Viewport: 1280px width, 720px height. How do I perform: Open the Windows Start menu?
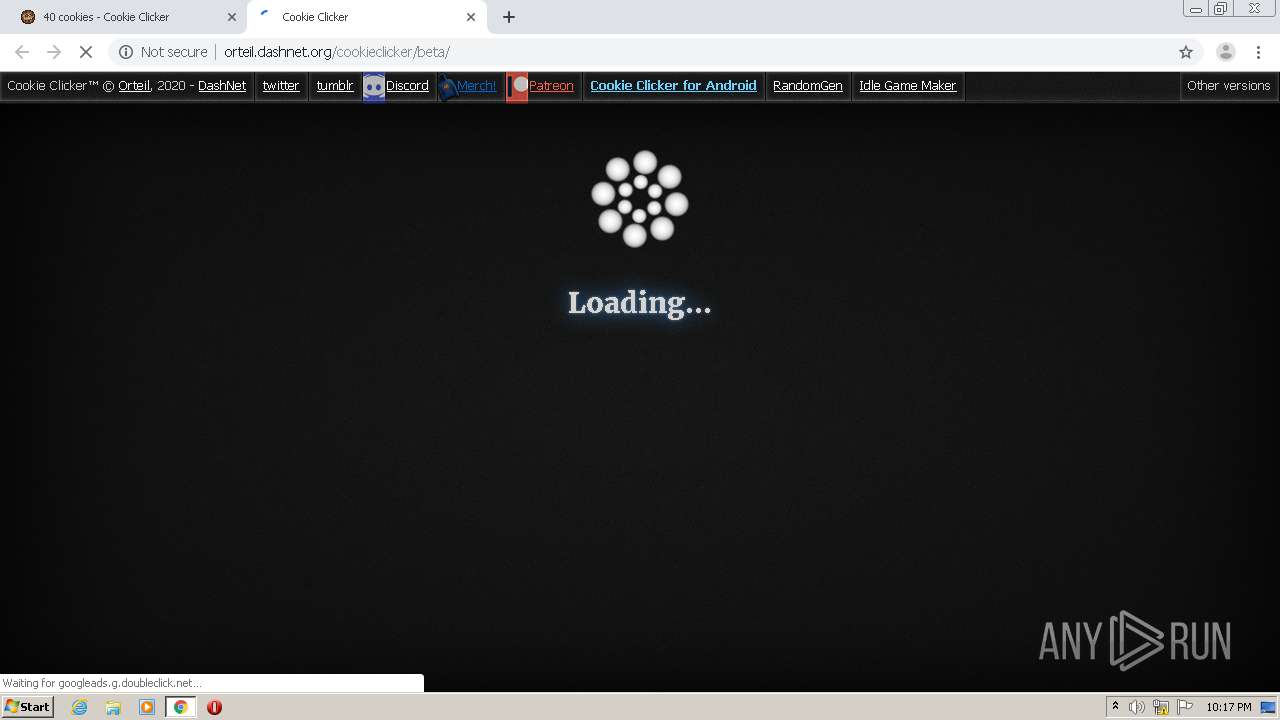tap(27, 707)
